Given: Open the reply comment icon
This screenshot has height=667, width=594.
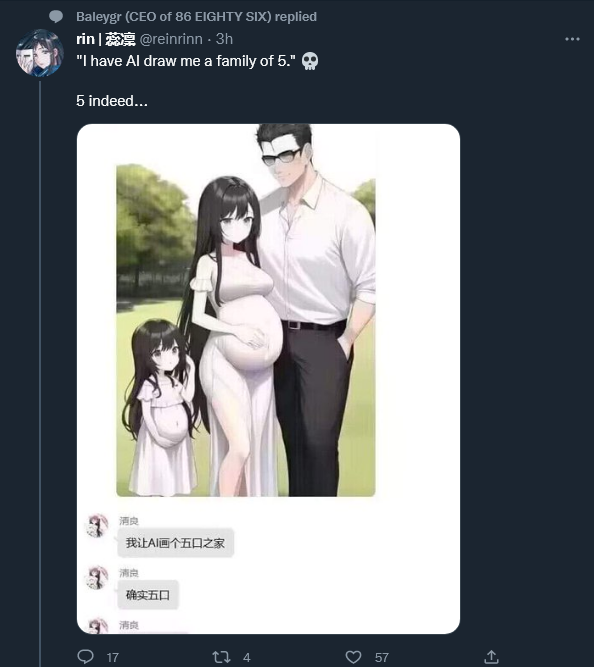Looking at the screenshot, I should (85, 656).
